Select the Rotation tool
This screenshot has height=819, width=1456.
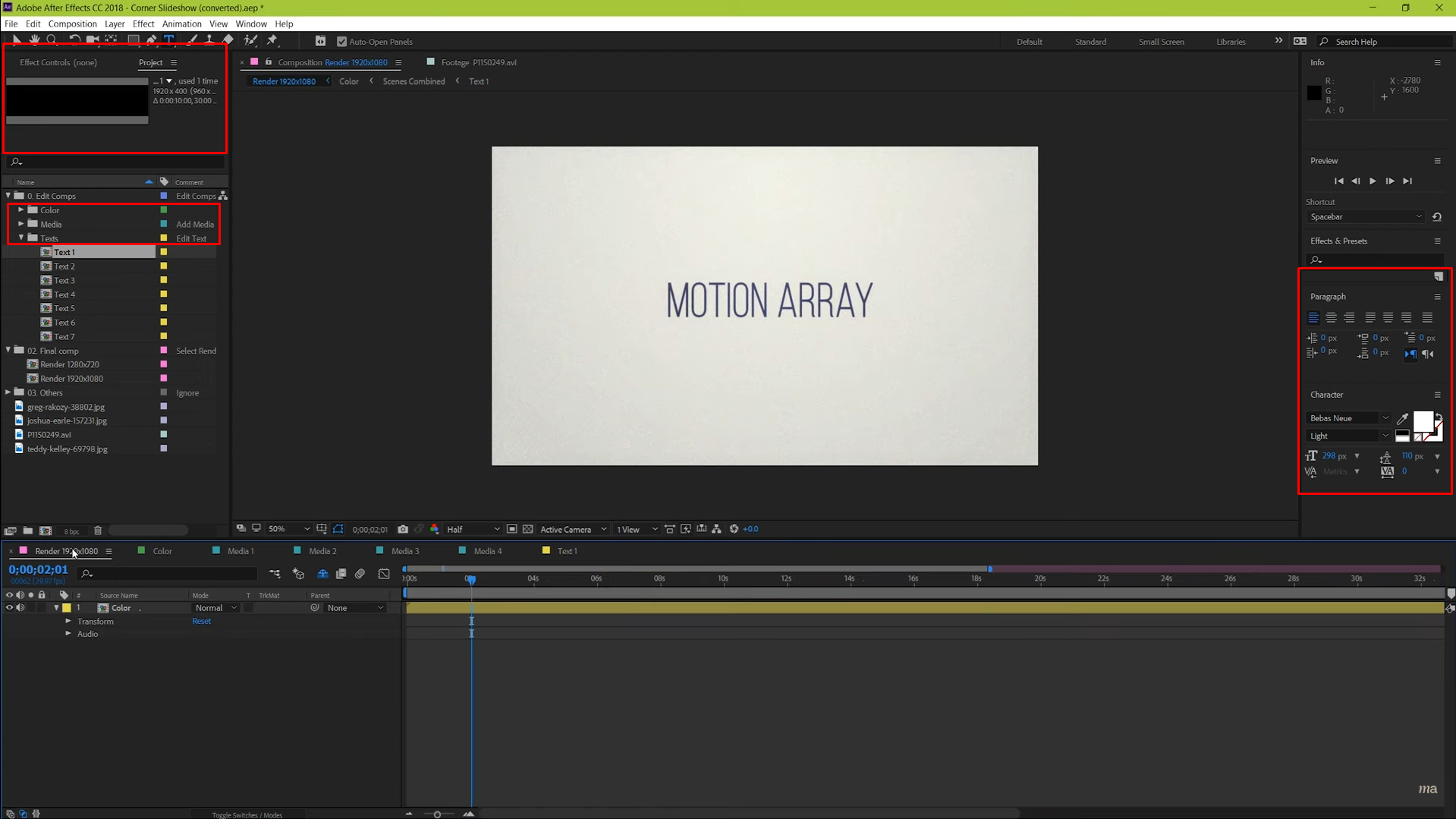pyautogui.click(x=74, y=40)
